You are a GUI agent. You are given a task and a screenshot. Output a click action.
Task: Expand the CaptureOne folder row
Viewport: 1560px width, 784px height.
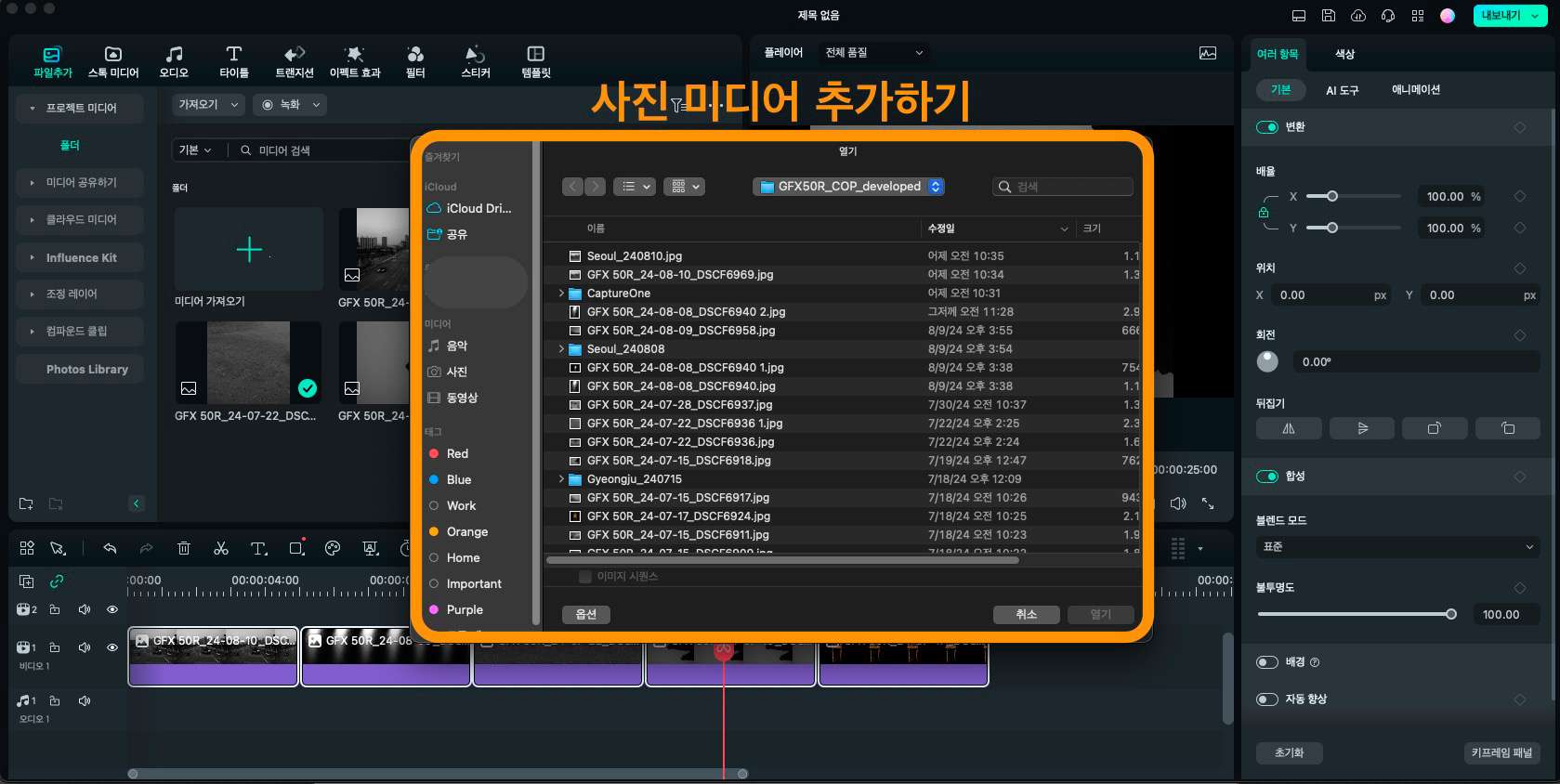(x=561, y=294)
